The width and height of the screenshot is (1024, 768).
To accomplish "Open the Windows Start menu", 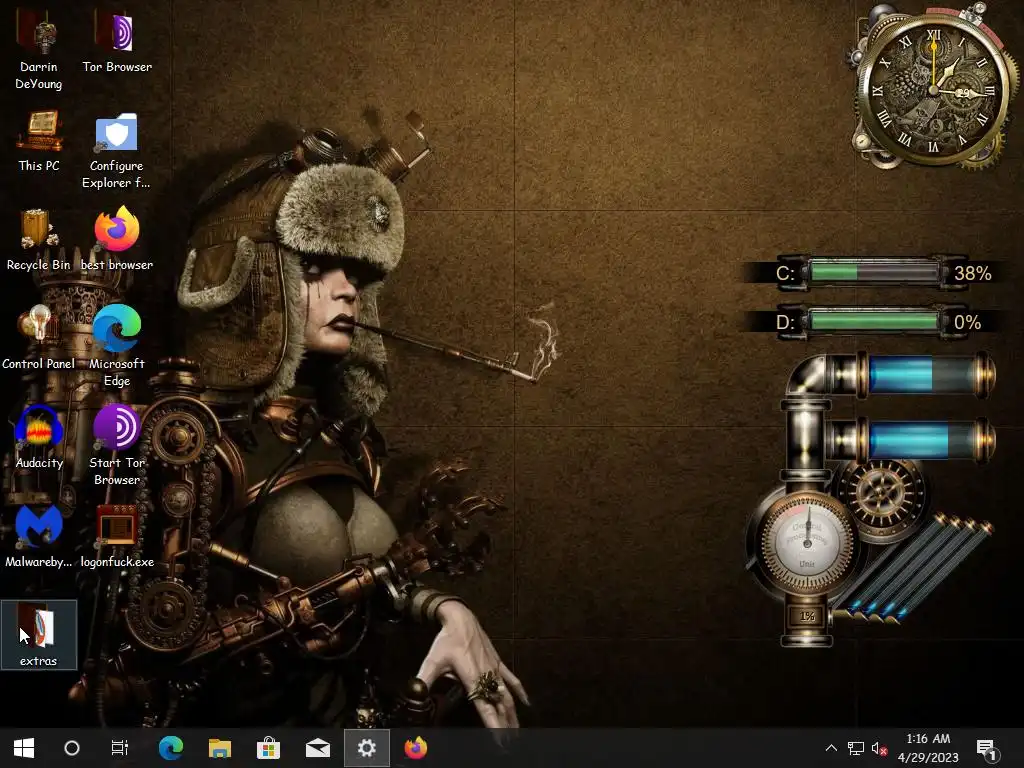I will (24, 748).
